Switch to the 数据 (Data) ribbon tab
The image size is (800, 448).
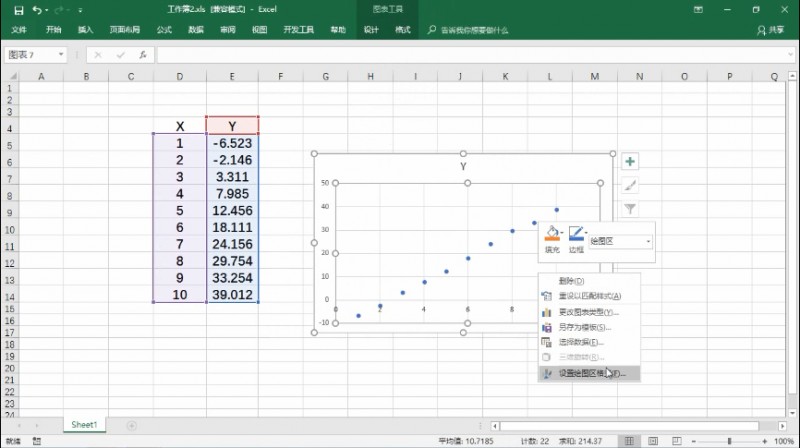(196, 30)
